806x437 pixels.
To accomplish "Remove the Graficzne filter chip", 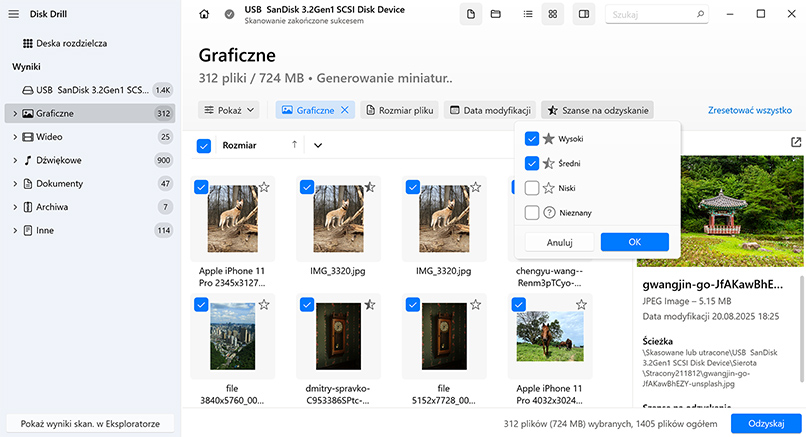I will coord(345,110).
